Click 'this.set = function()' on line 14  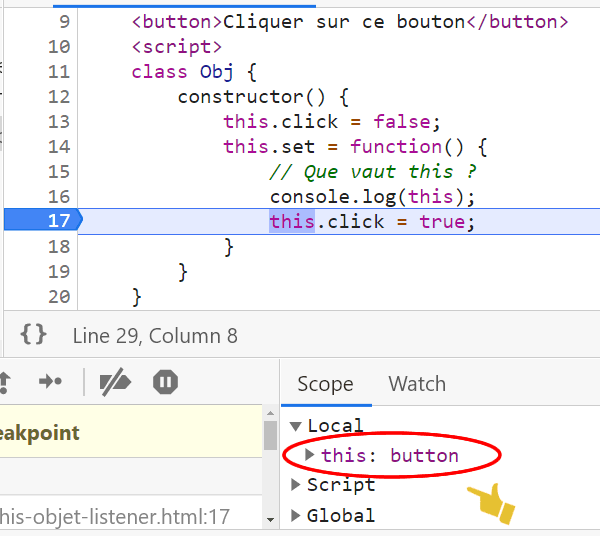click(344, 147)
